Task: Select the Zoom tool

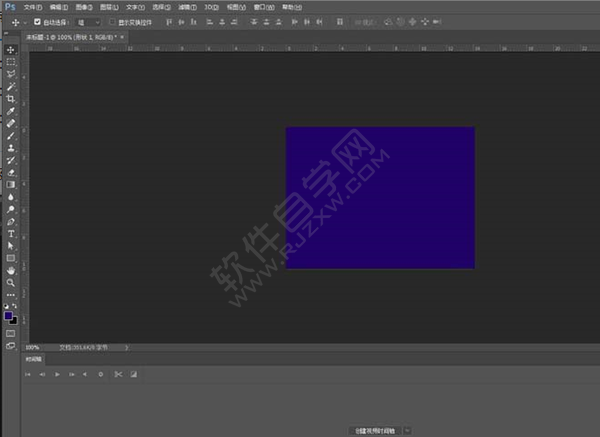Action: 11,283
